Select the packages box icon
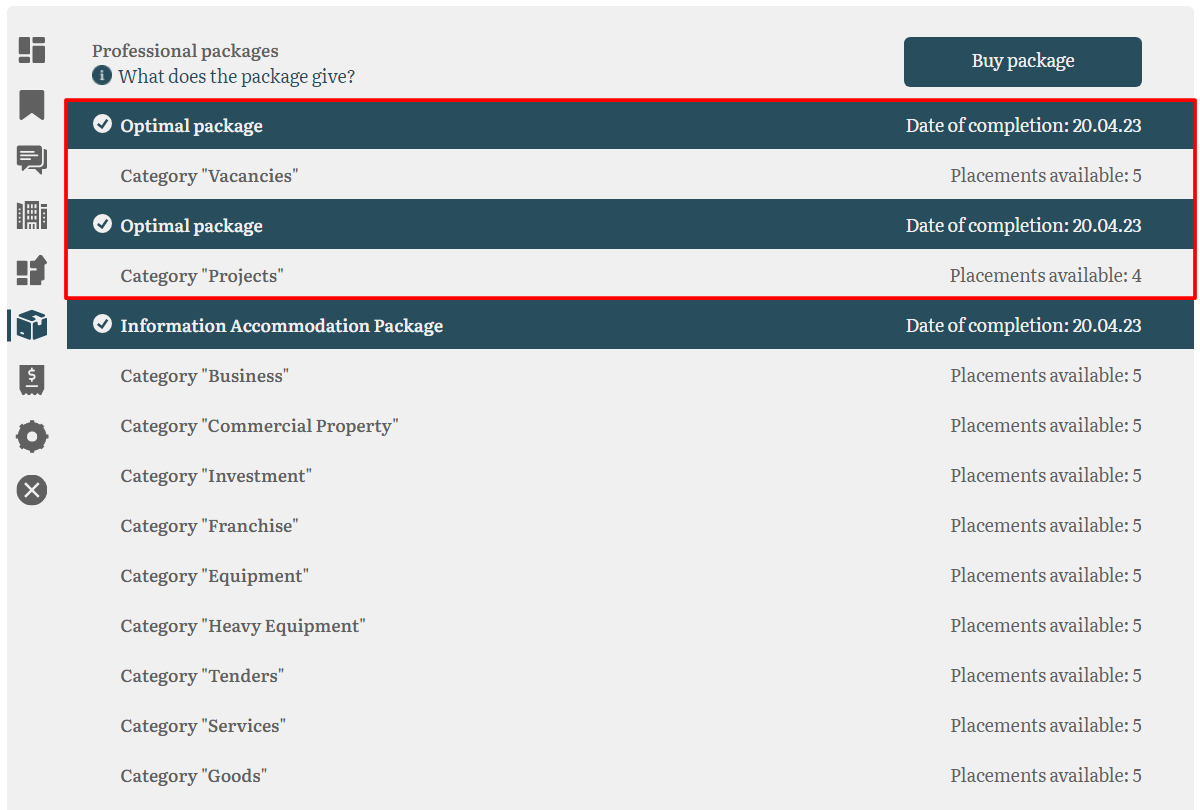Screen dimensions: 1200x810 click(32, 325)
